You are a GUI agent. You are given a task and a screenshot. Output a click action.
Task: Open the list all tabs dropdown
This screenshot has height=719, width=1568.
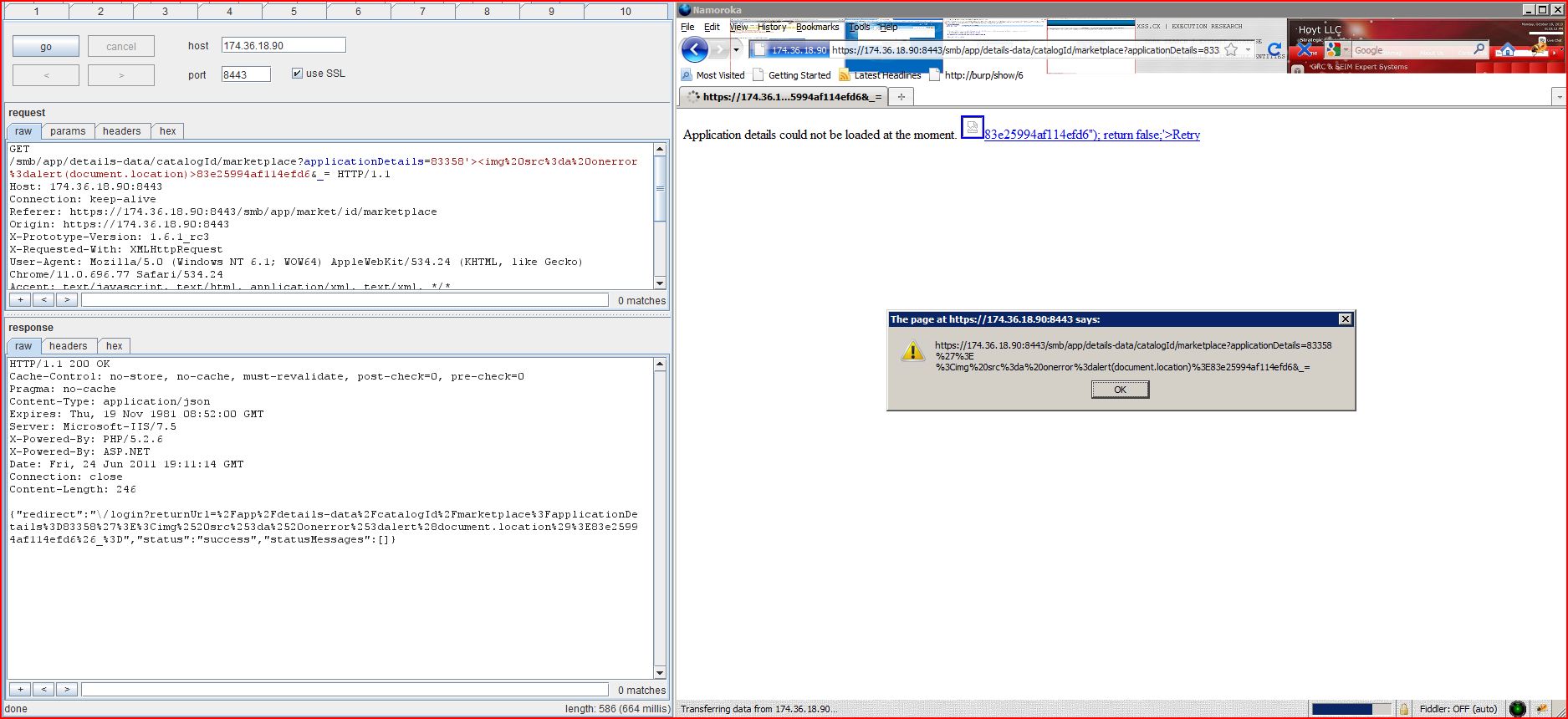coord(1559,97)
